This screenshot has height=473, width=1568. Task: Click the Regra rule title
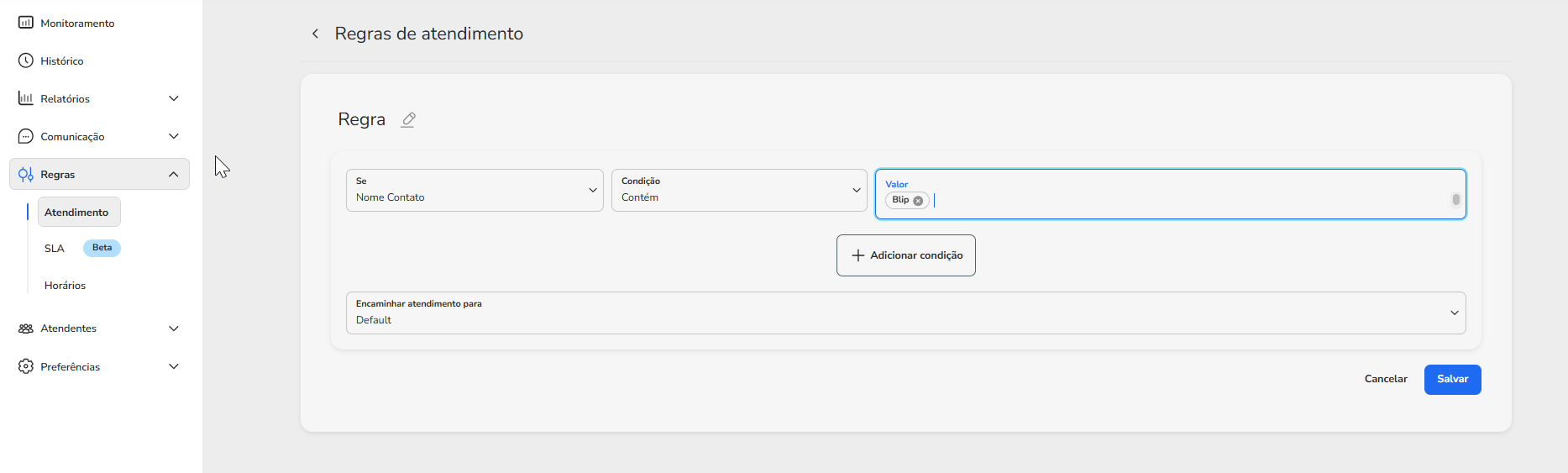[x=362, y=119]
